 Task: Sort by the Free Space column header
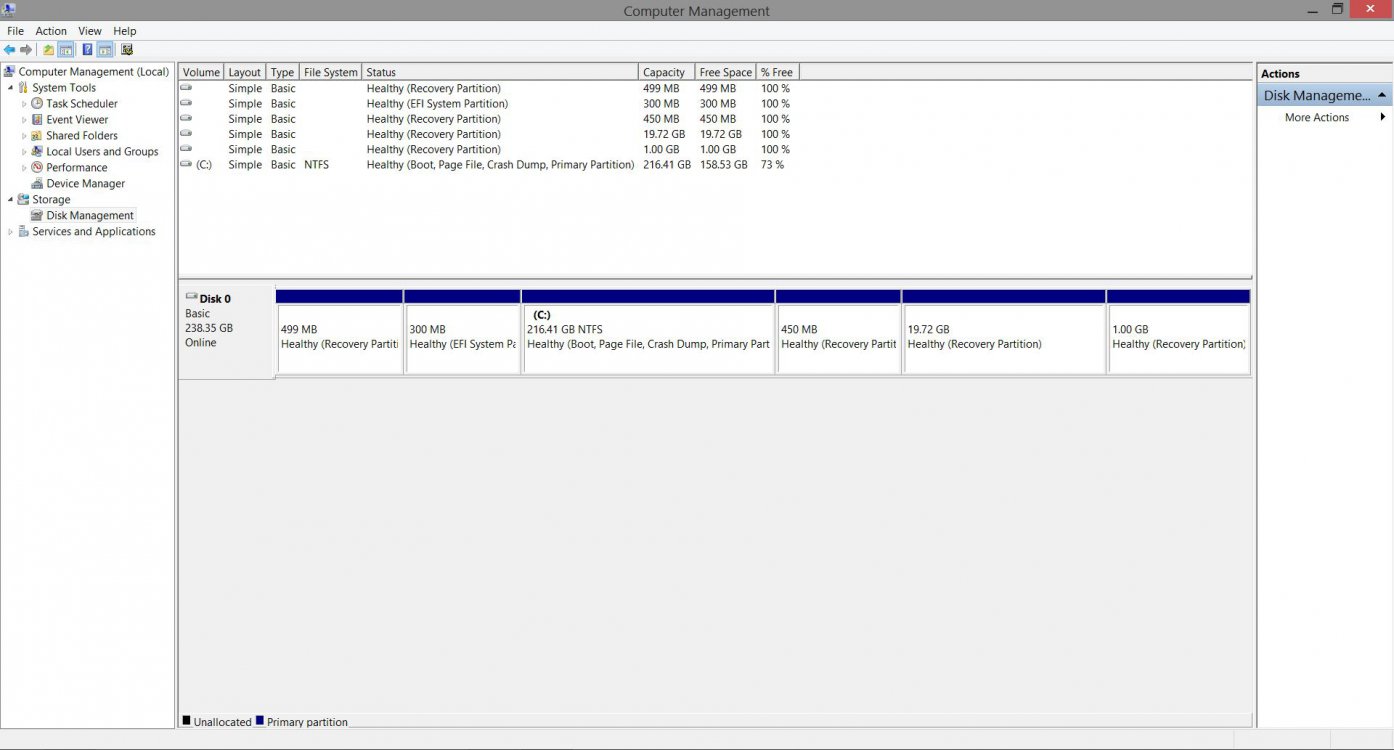(x=726, y=72)
